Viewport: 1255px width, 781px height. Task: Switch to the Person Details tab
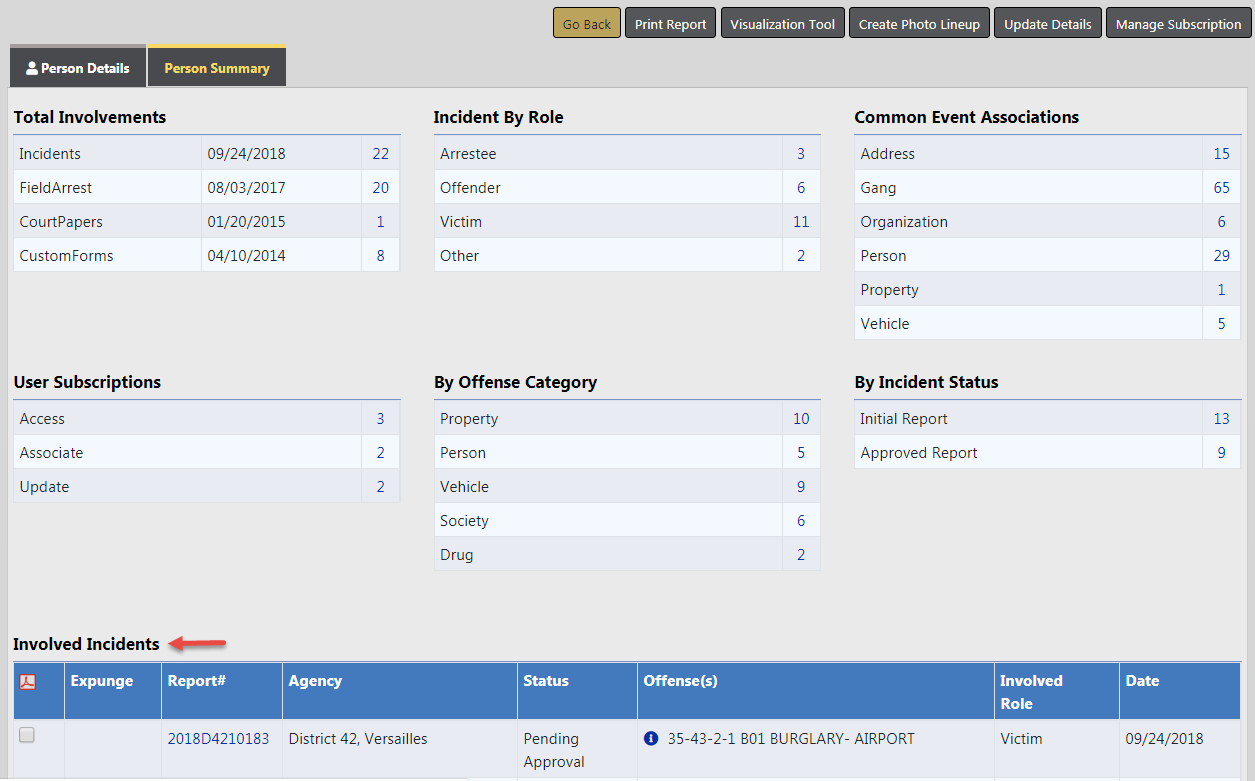click(78, 68)
